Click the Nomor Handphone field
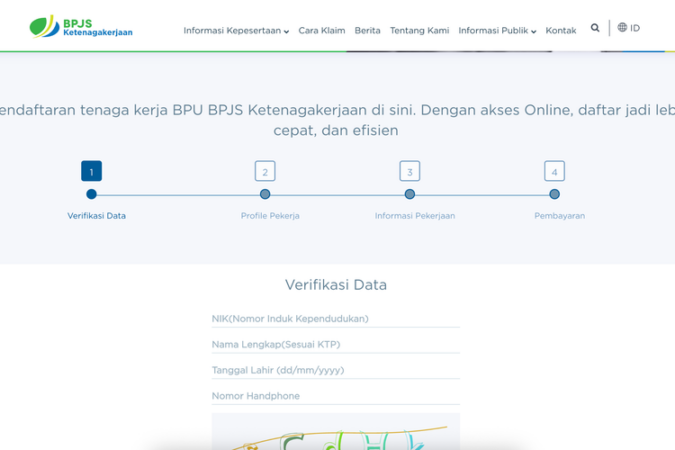675x450 pixels. pos(335,396)
